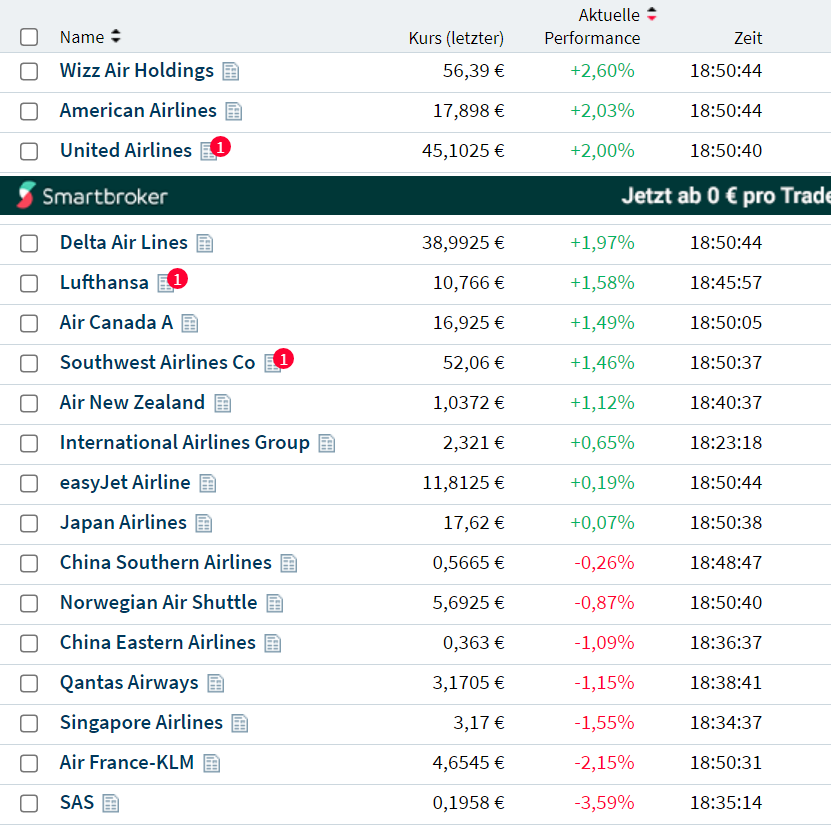The width and height of the screenshot is (831, 830).
Task: Sort the list by the Name column arrows
Action: click(x=115, y=37)
